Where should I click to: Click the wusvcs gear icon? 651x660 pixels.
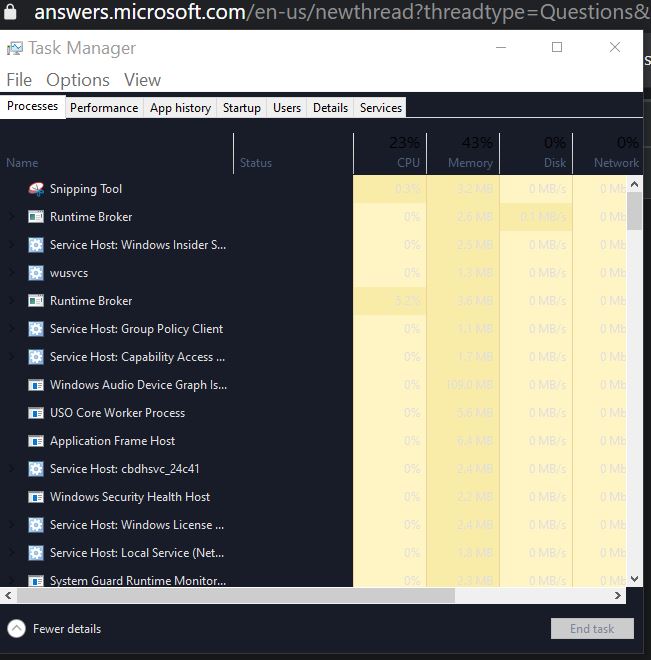(x=36, y=273)
